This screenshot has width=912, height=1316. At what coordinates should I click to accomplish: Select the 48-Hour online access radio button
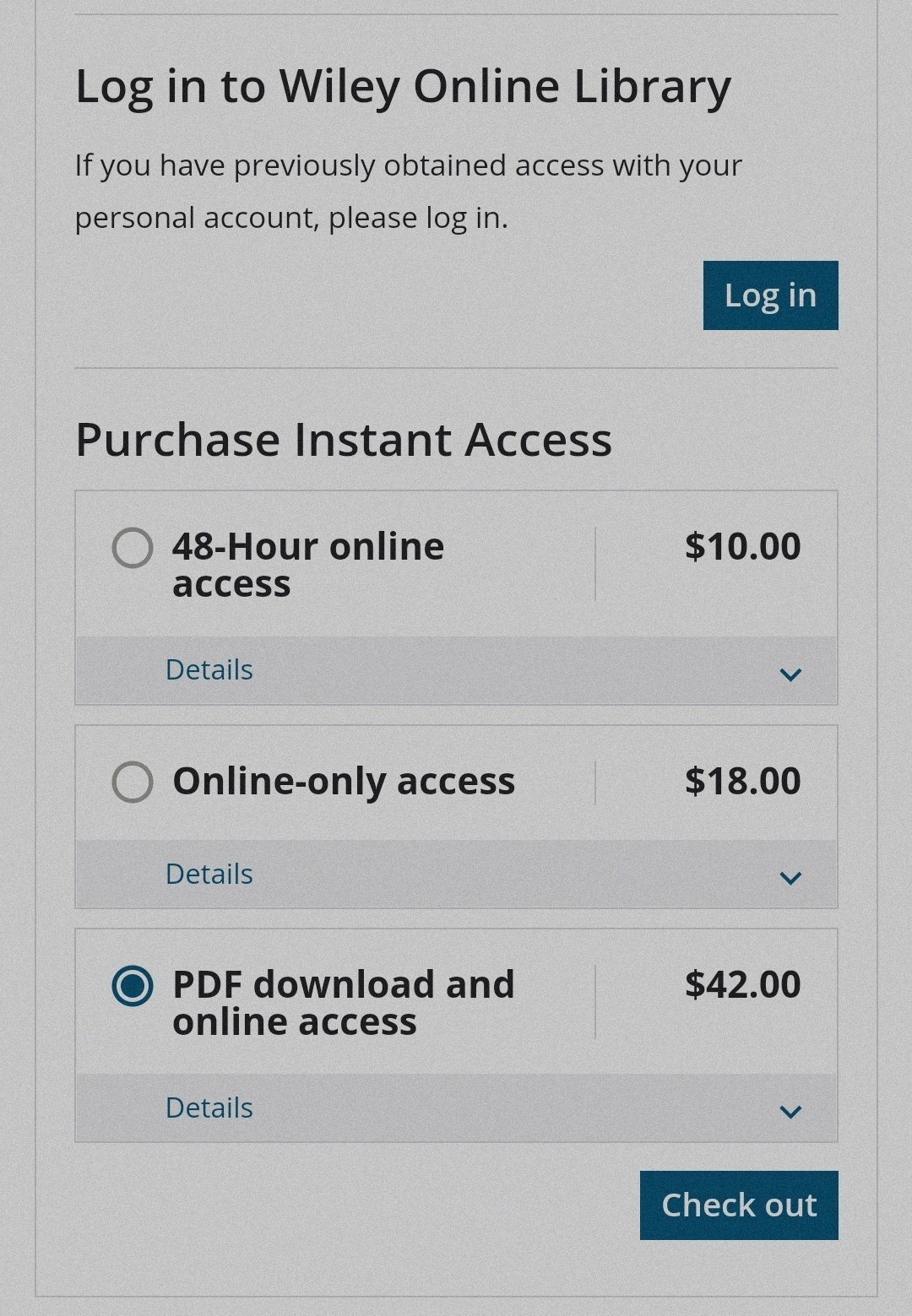pos(133,548)
